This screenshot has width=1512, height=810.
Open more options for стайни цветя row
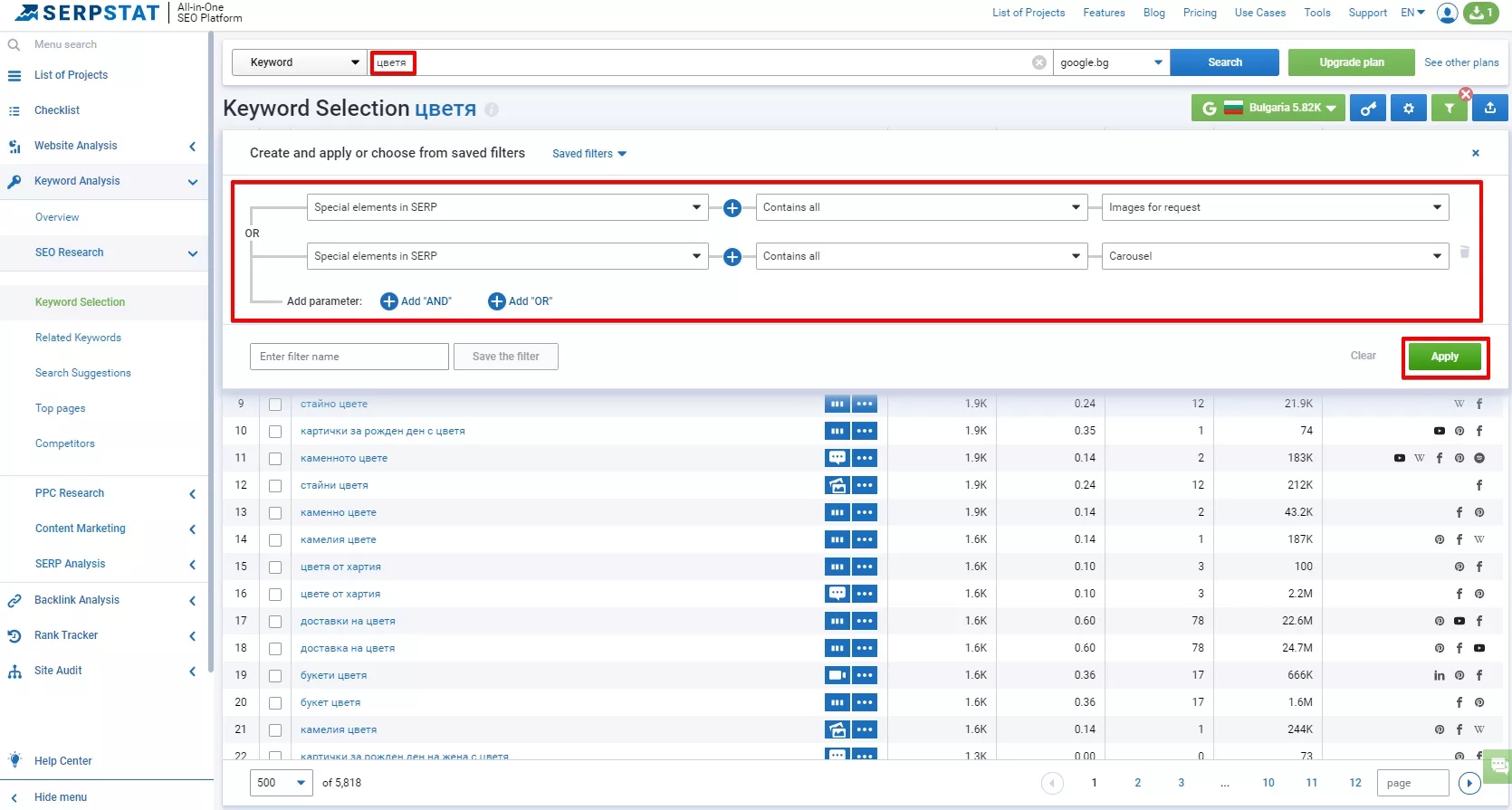(865, 485)
